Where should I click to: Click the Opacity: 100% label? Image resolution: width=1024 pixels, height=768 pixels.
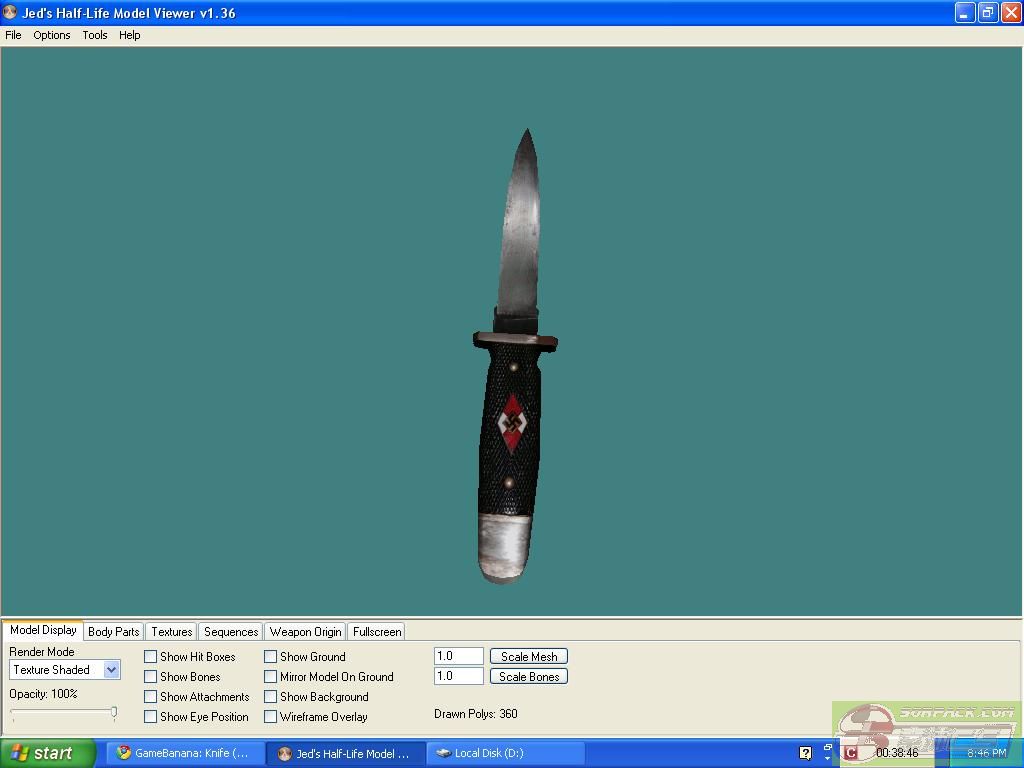43,694
